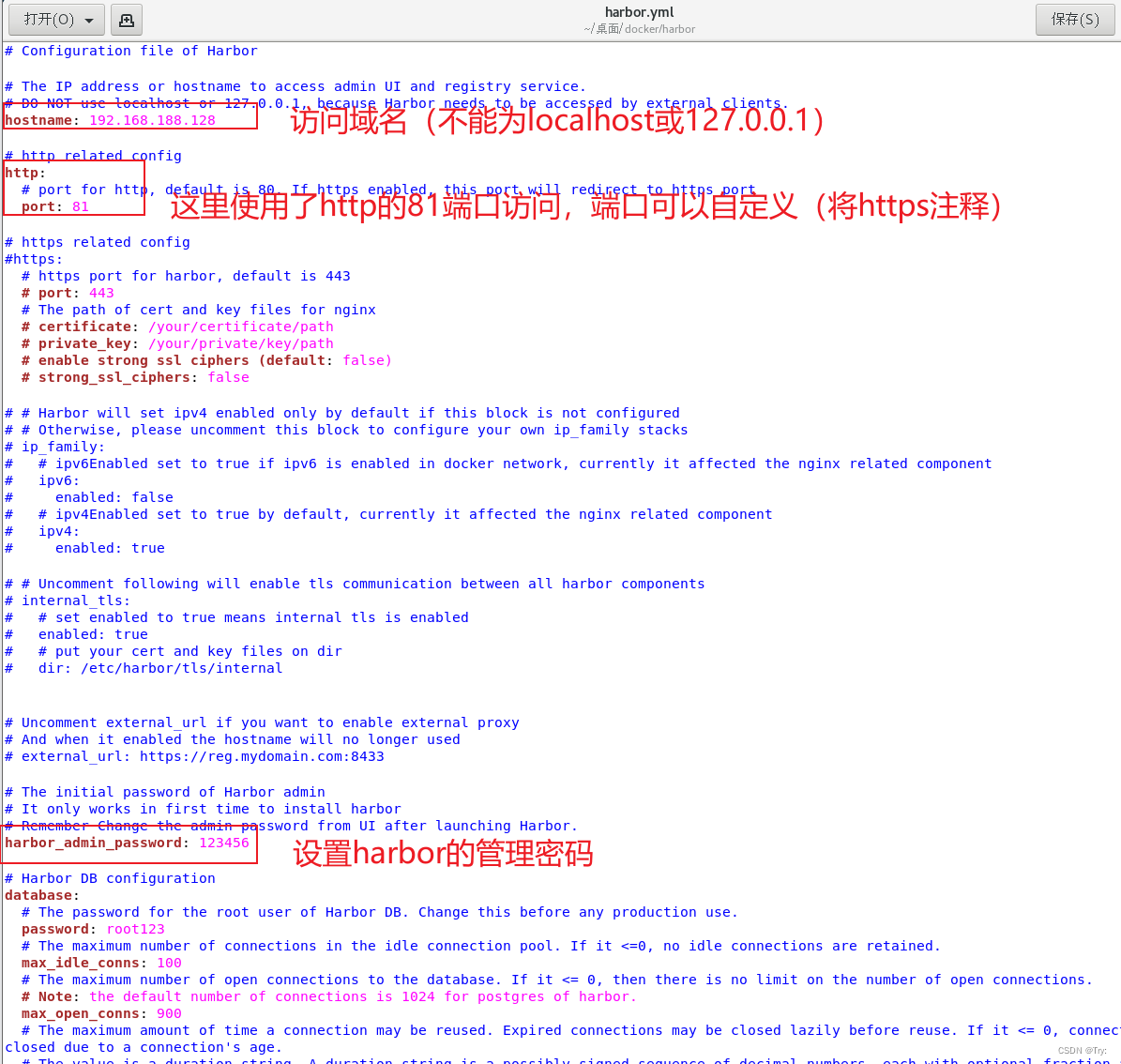Viewport: 1121px width, 1064px height.
Task: Click the 'http:' section line
Action: point(25,173)
